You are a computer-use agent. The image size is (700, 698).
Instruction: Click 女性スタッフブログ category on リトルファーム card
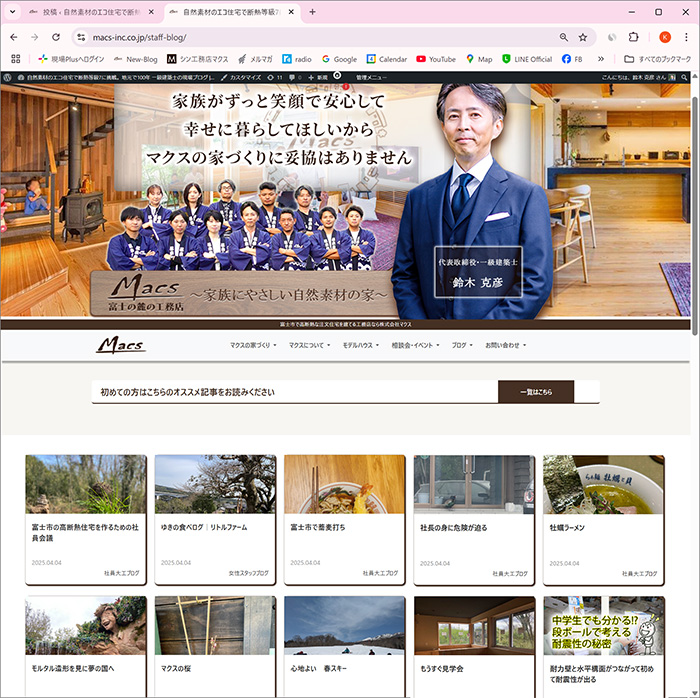coord(248,573)
